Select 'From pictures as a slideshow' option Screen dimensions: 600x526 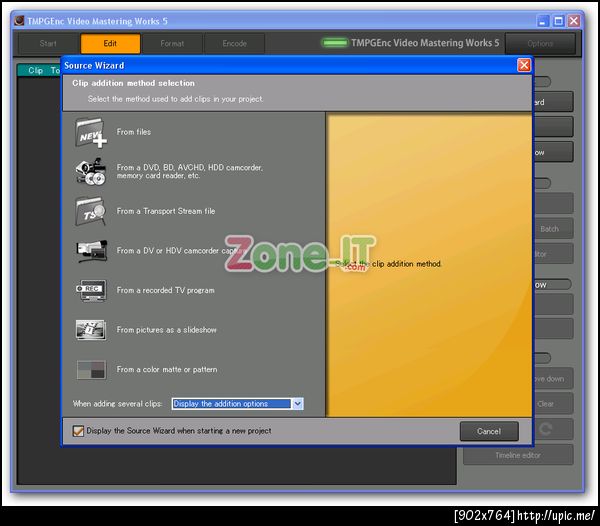pyautogui.click(x=166, y=330)
